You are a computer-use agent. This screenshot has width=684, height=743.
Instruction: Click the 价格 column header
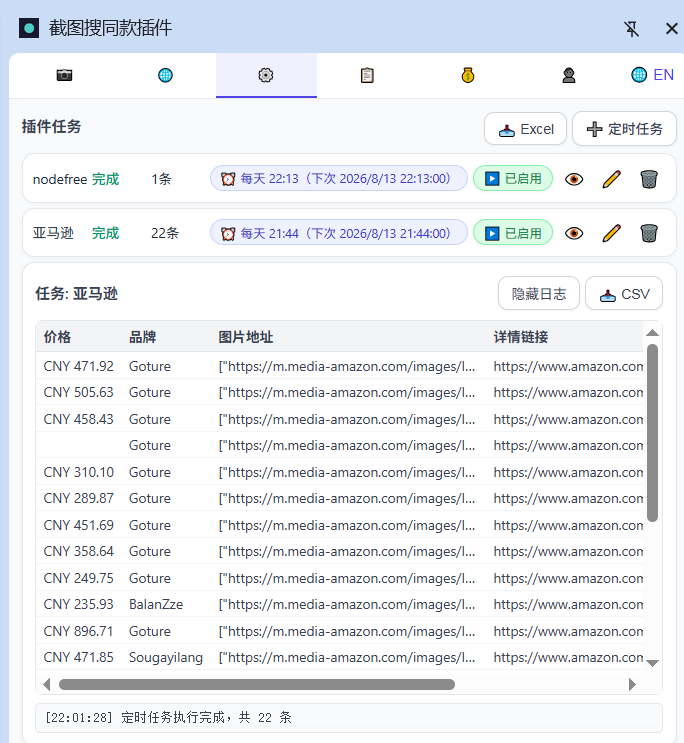tap(57, 337)
